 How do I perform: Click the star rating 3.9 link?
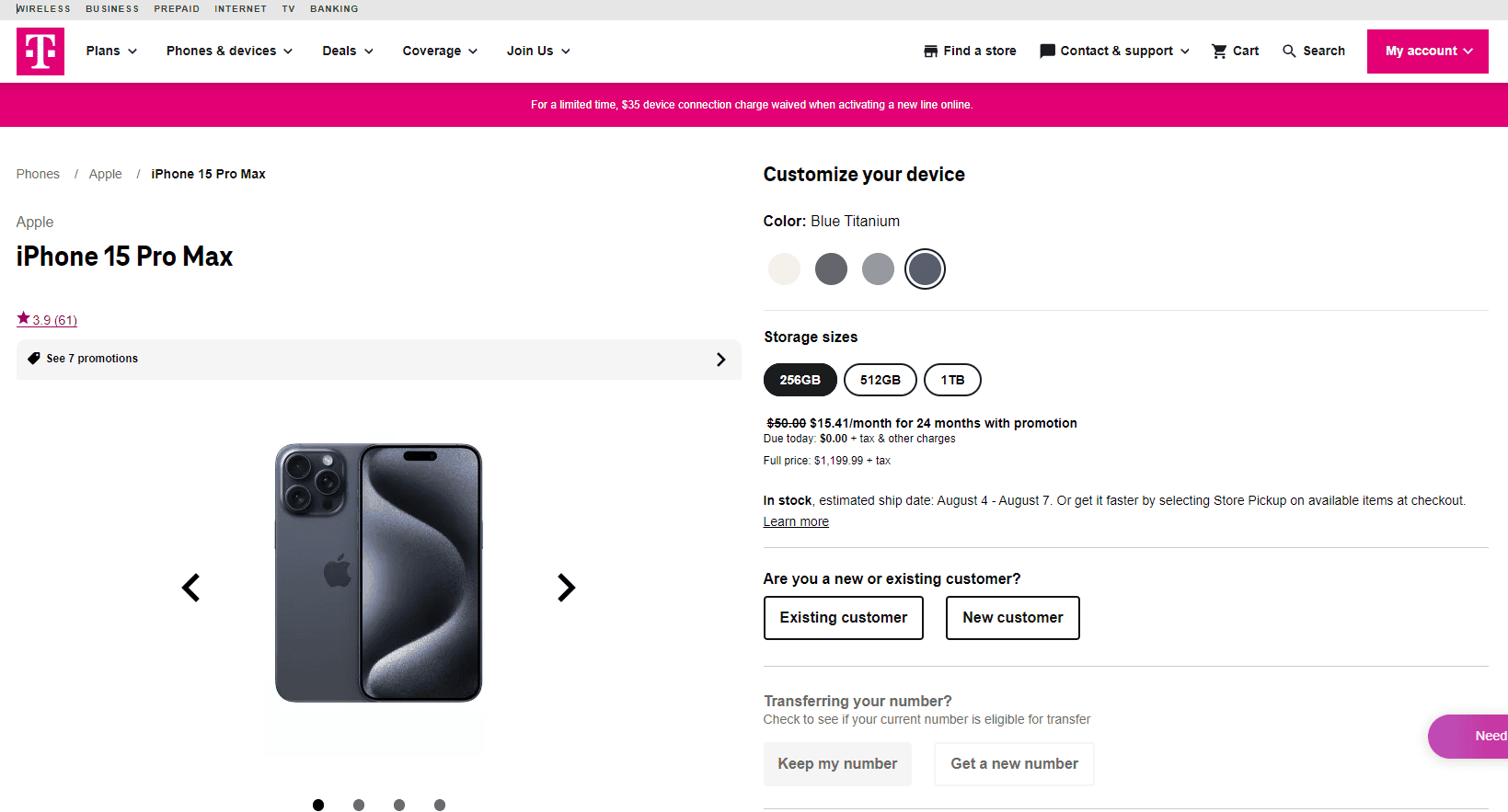tap(47, 320)
